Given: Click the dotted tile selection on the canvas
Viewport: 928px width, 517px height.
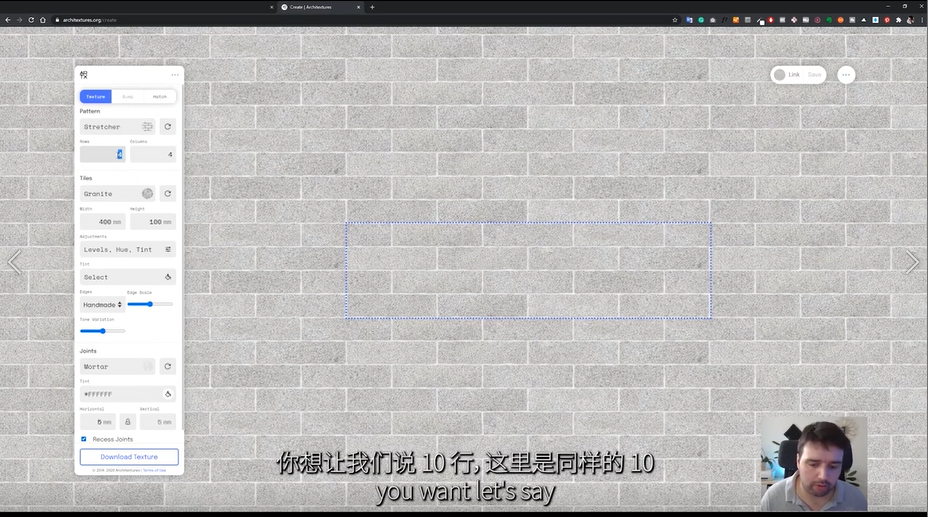Looking at the screenshot, I should [529, 270].
